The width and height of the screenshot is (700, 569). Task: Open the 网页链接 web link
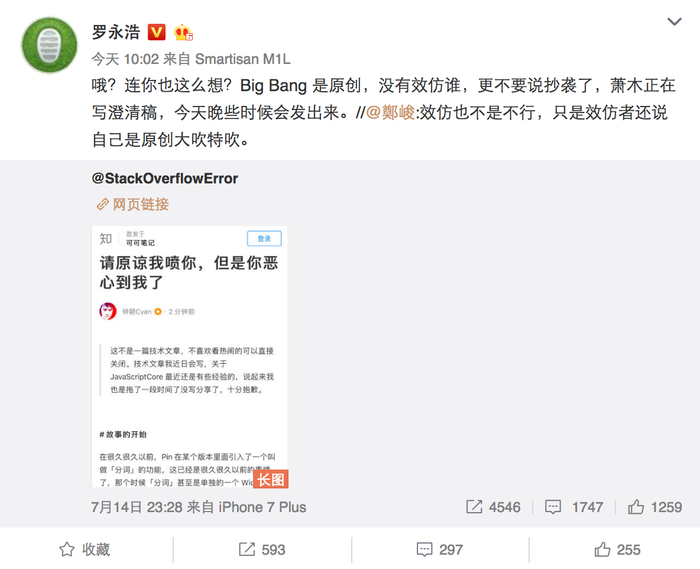tap(133, 204)
